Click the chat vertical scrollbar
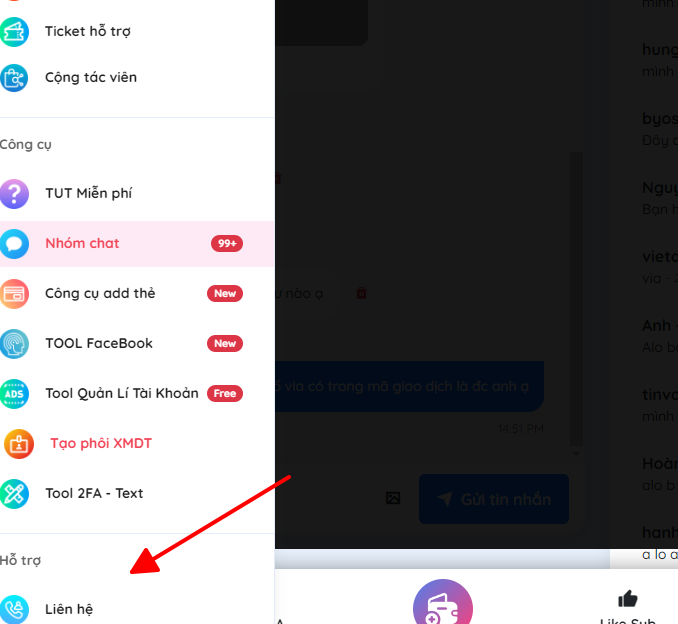 coord(576,298)
